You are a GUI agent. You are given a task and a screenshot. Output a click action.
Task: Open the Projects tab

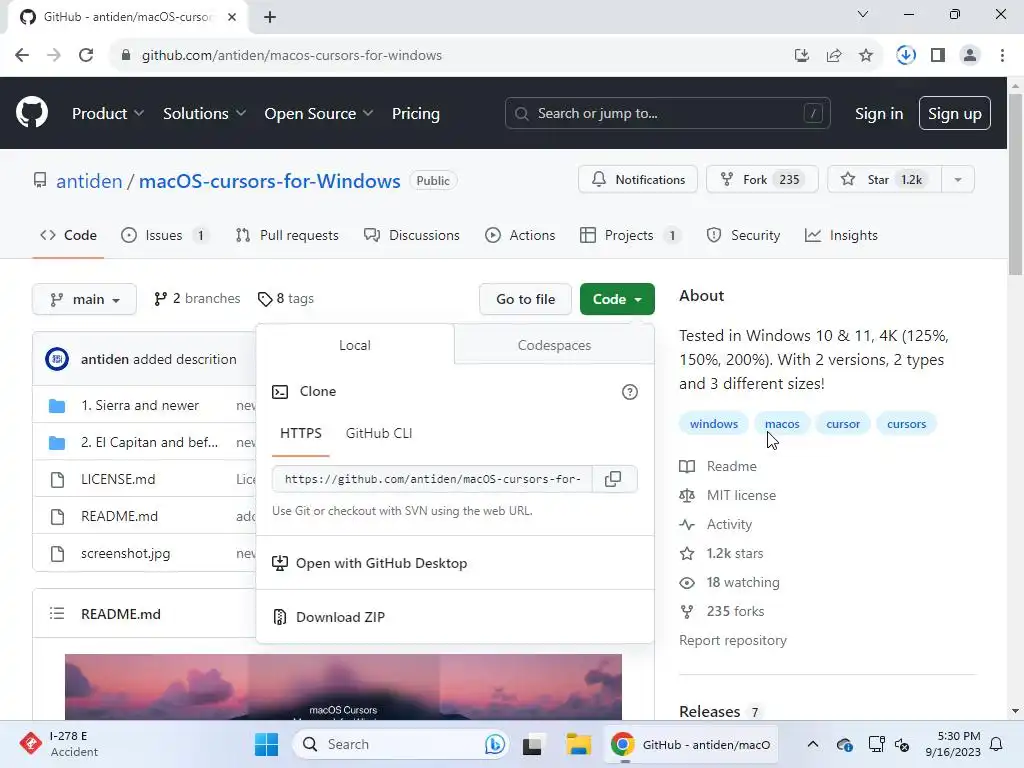pyautogui.click(x=630, y=235)
